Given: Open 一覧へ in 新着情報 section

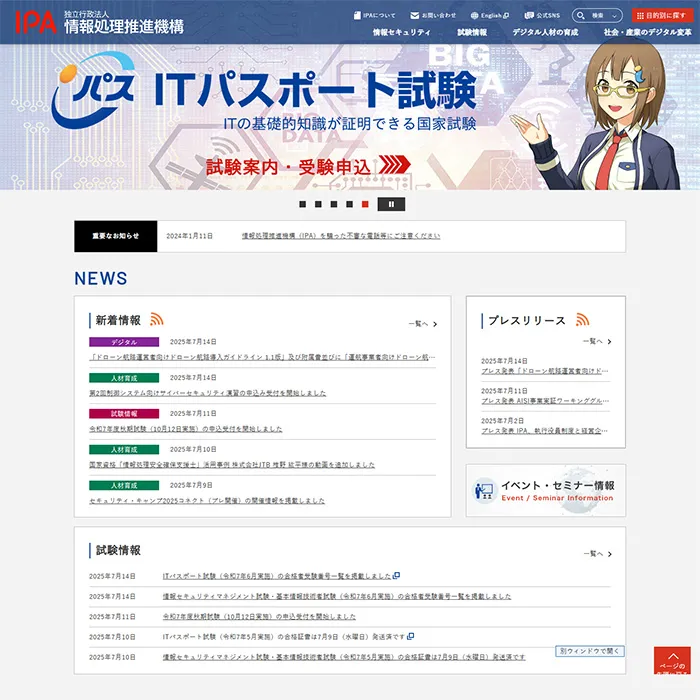Looking at the screenshot, I should coord(423,324).
